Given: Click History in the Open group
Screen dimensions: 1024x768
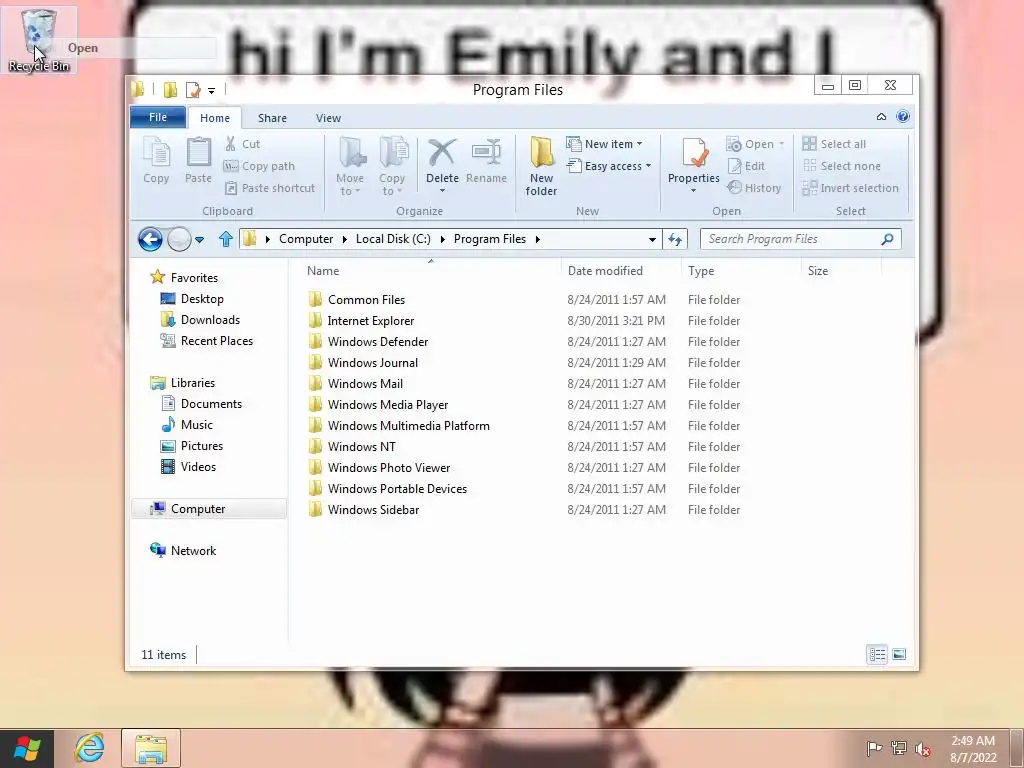Looking at the screenshot, I should click(x=754, y=188).
